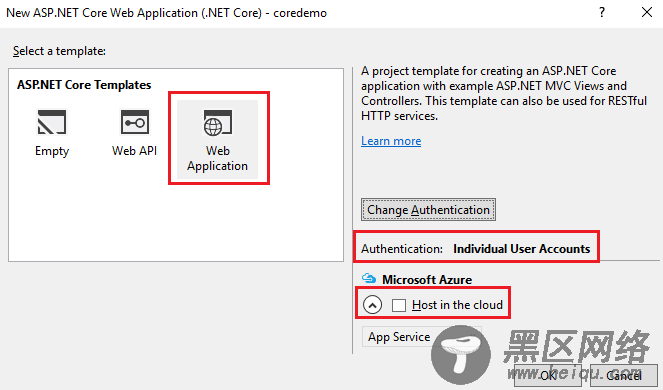Image resolution: width=663 pixels, height=390 pixels.
Task: Open the App Service dropdown
Action: tap(422, 337)
